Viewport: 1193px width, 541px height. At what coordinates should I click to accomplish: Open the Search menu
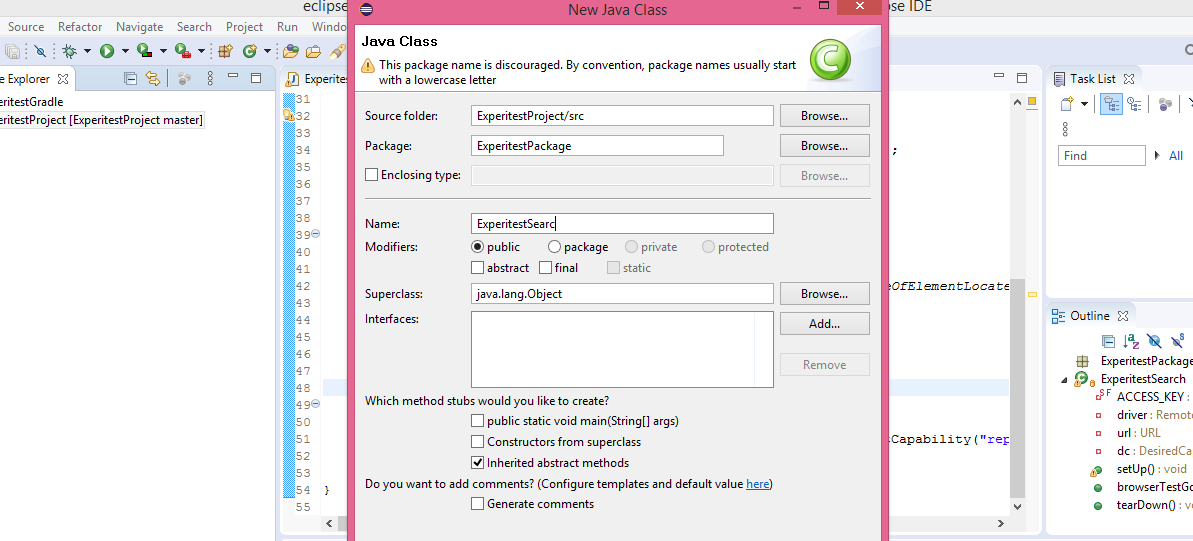pyautogui.click(x=194, y=27)
